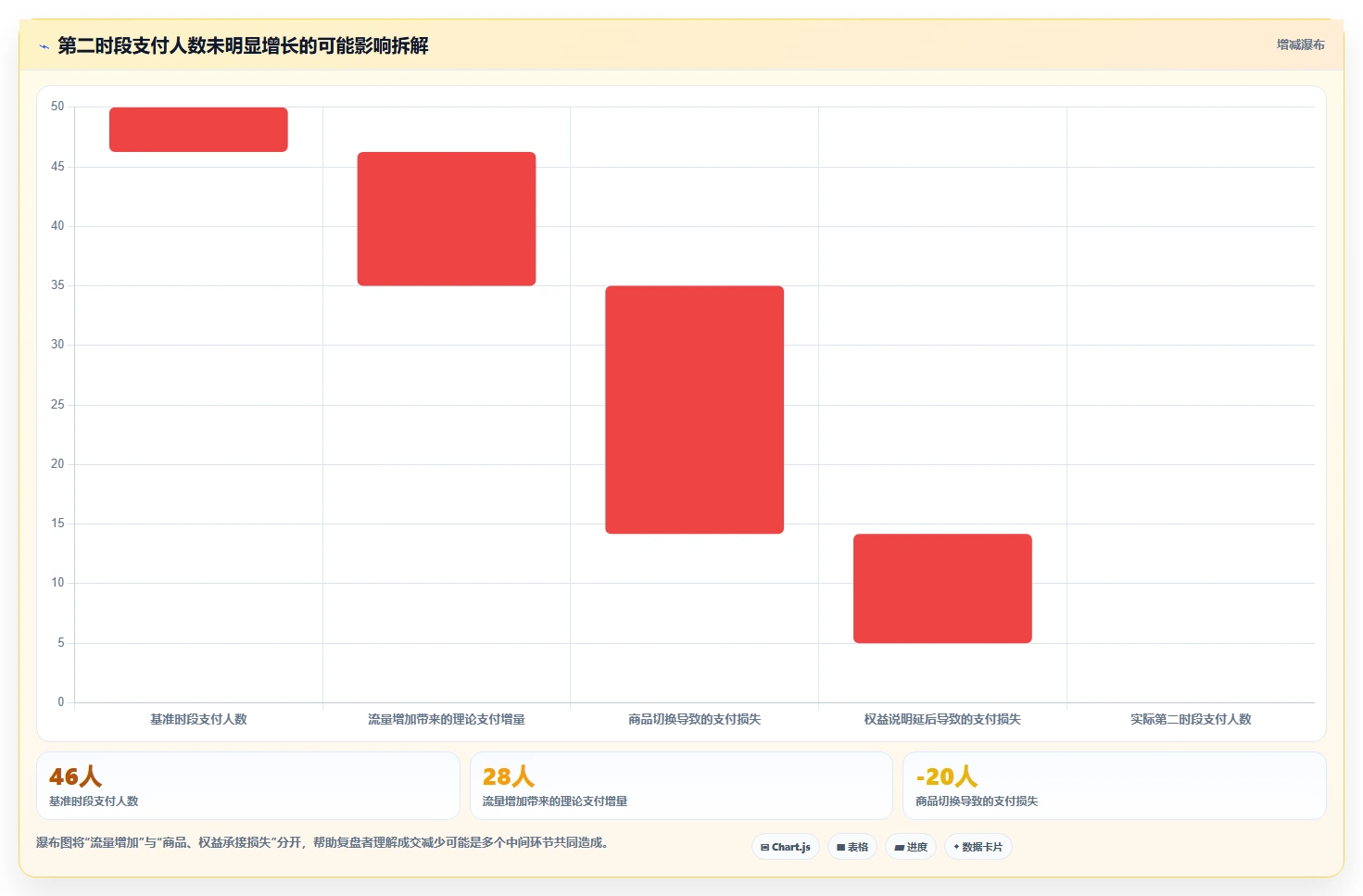This screenshot has height=896, width=1363.
Task: Click the chart title 第二时段支付人数未明显增长的可能影响拆解
Action: coord(243,46)
